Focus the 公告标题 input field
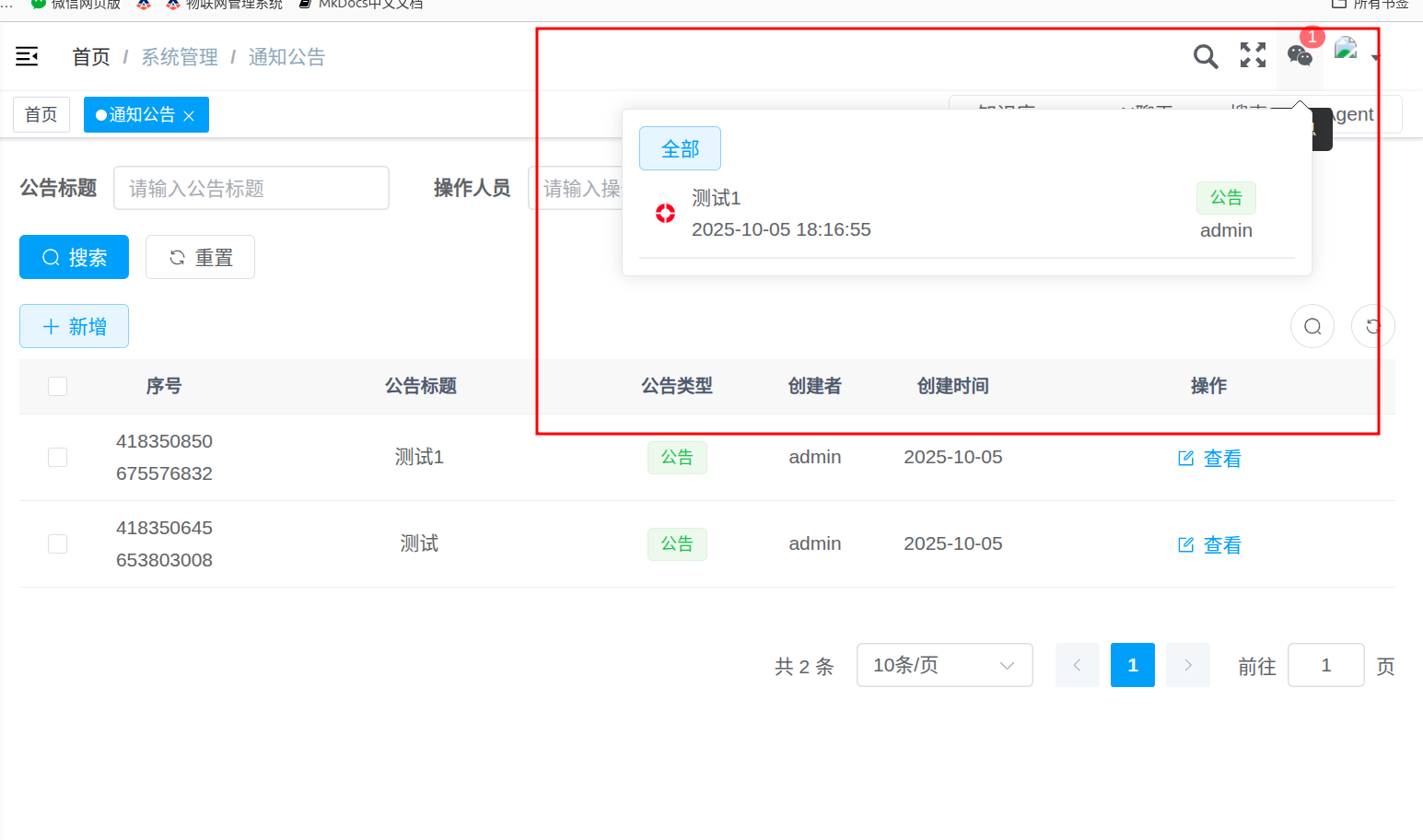Screen dimensions: 1423x840 251,189
